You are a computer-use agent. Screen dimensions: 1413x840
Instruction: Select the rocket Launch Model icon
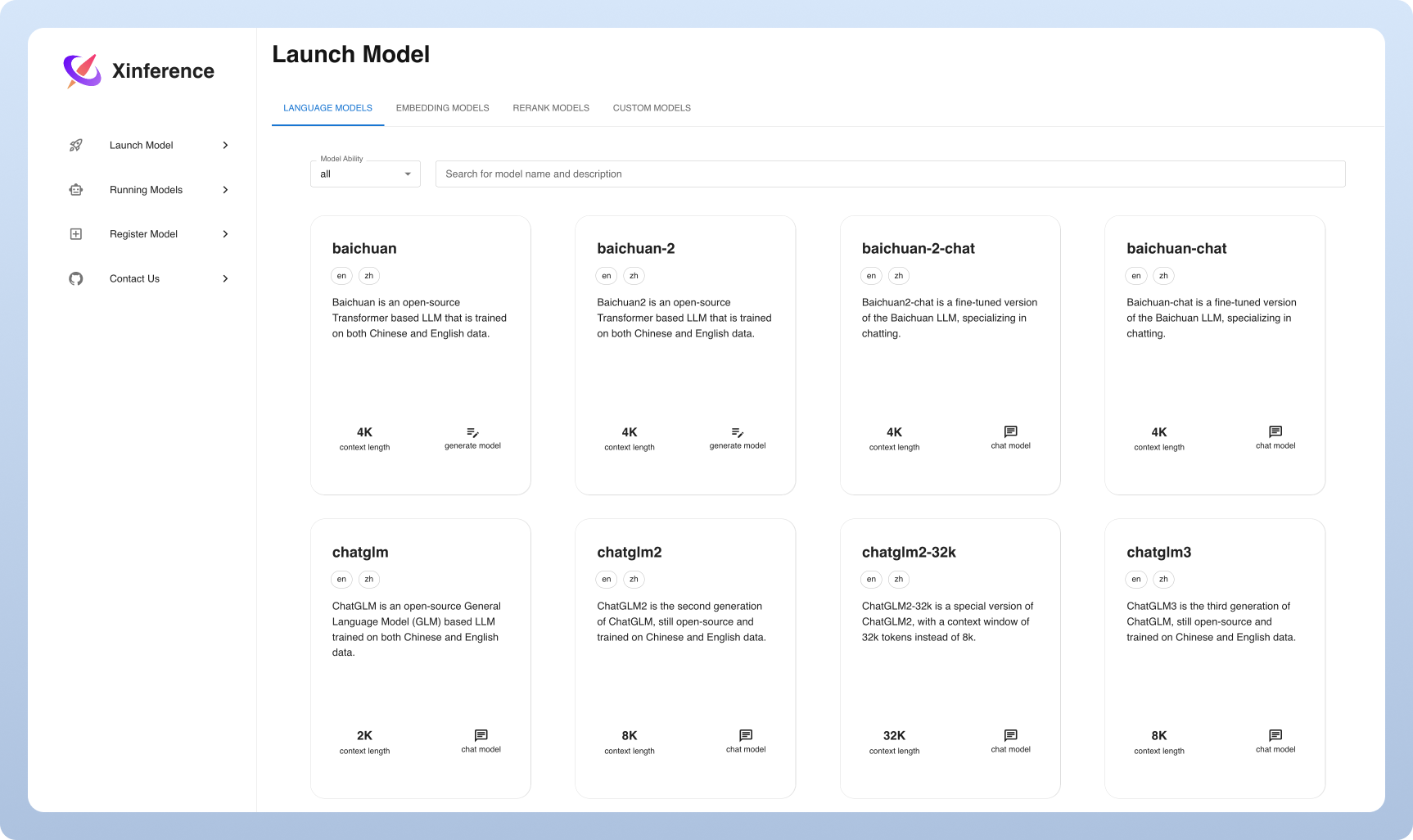pyautogui.click(x=76, y=145)
